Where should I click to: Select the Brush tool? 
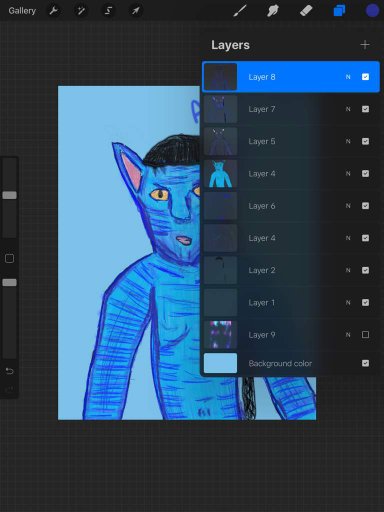[240, 11]
